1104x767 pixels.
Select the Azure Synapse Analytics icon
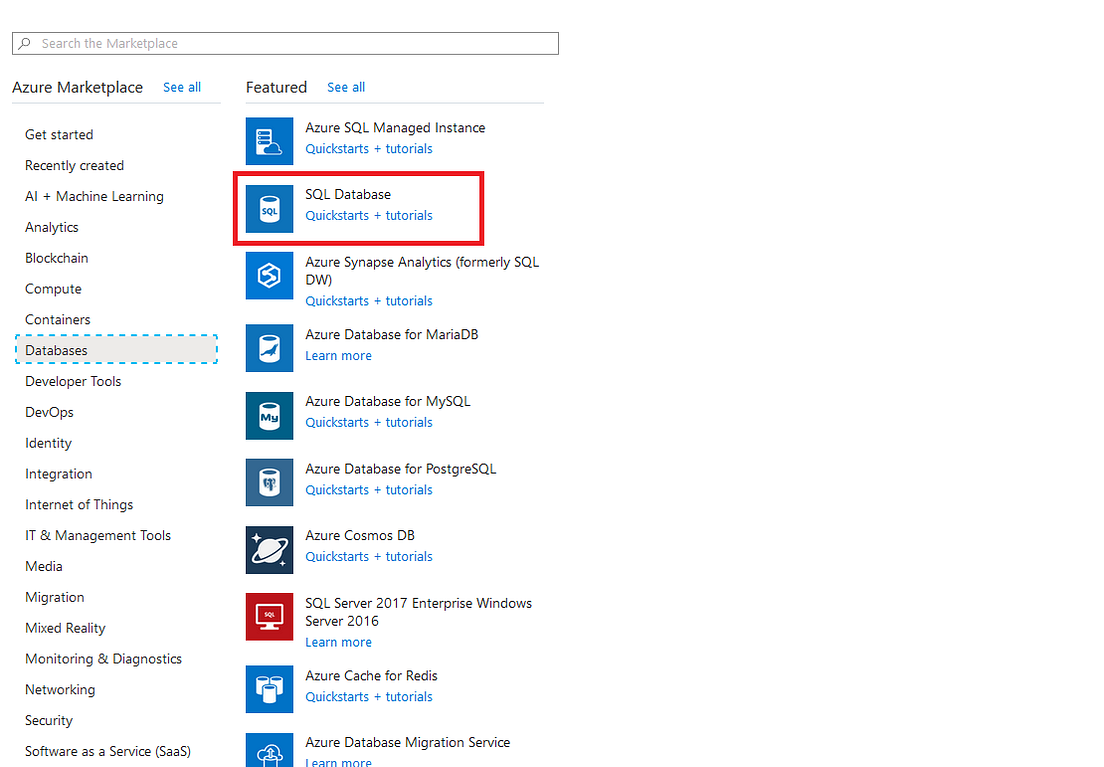point(269,275)
